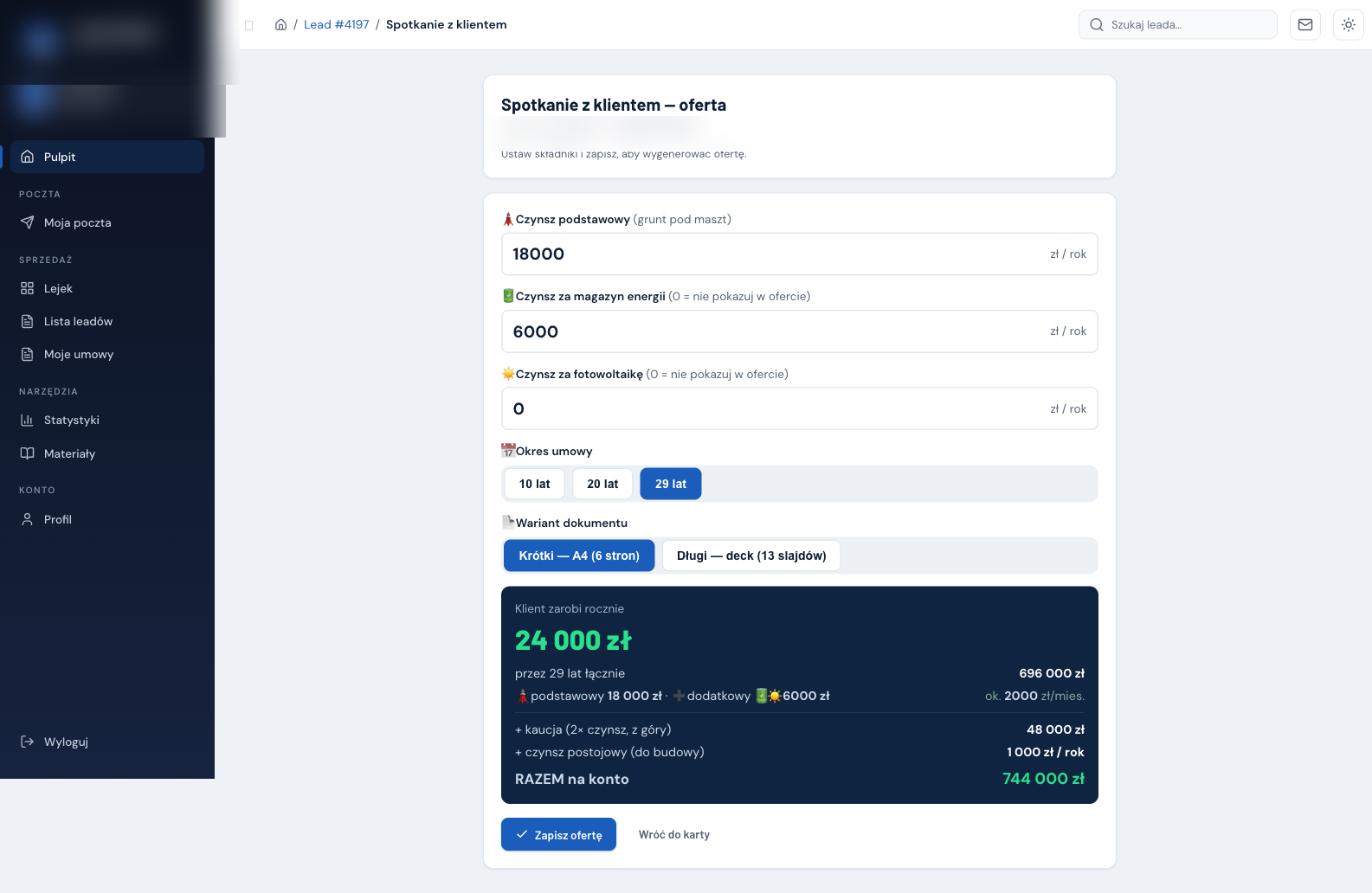Select 20 lat contract period
The image size is (1372, 893).
[602, 484]
